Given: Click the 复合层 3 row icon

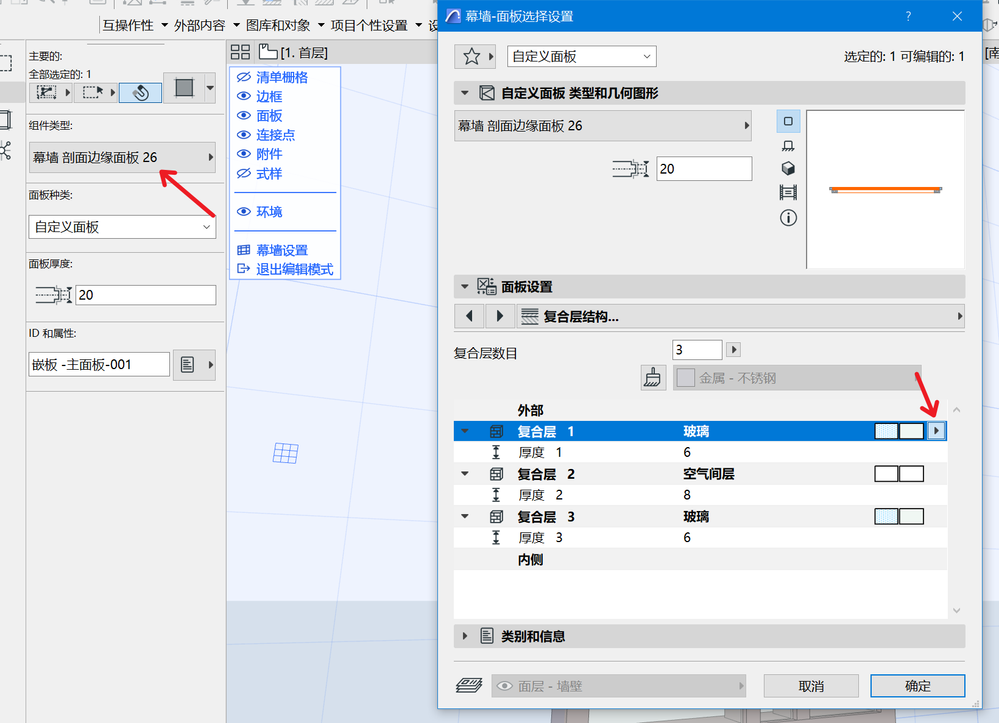Looking at the screenshot, I should (x=496, y=517).
